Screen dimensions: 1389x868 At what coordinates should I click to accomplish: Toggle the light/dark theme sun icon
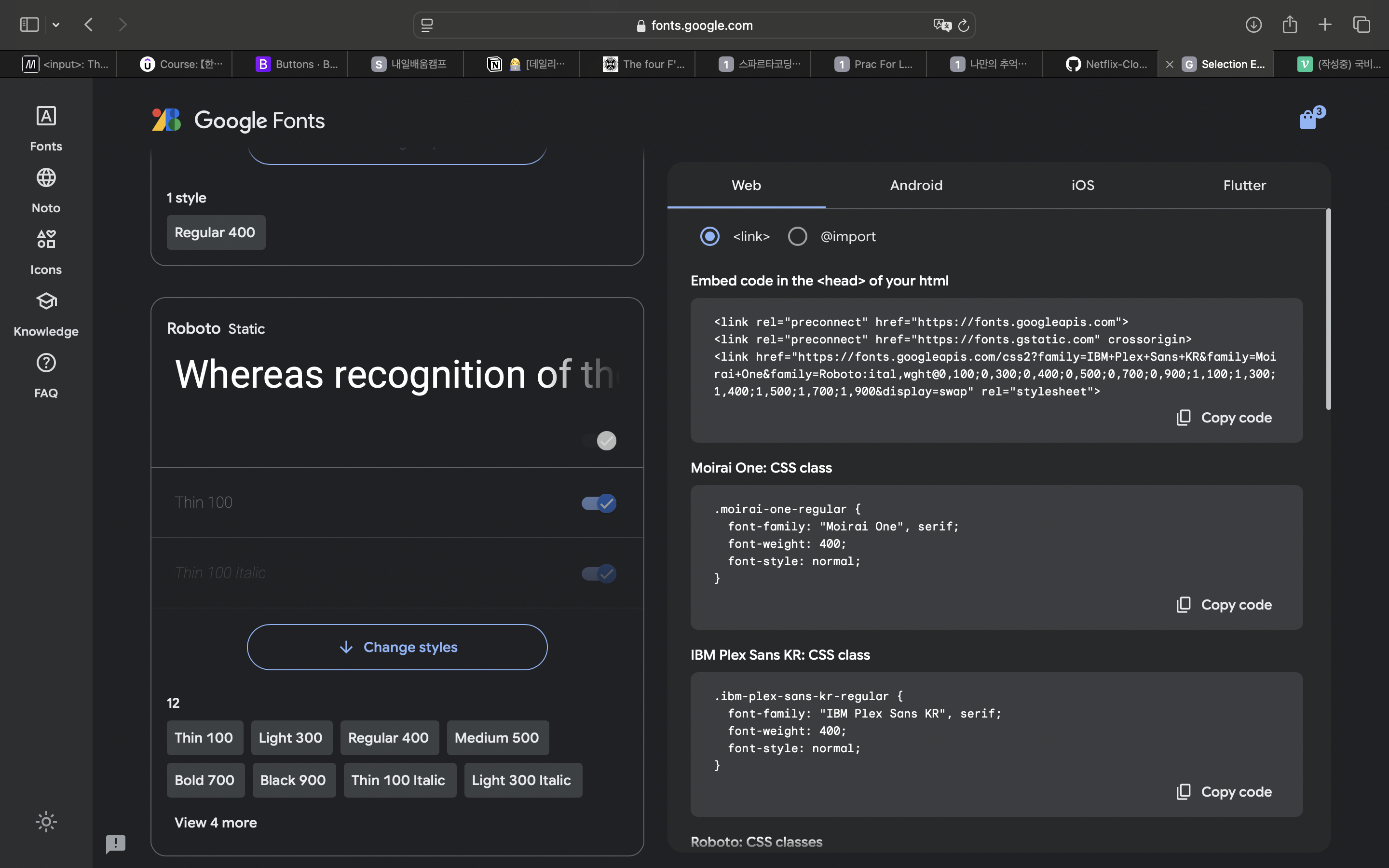[46, 822]
